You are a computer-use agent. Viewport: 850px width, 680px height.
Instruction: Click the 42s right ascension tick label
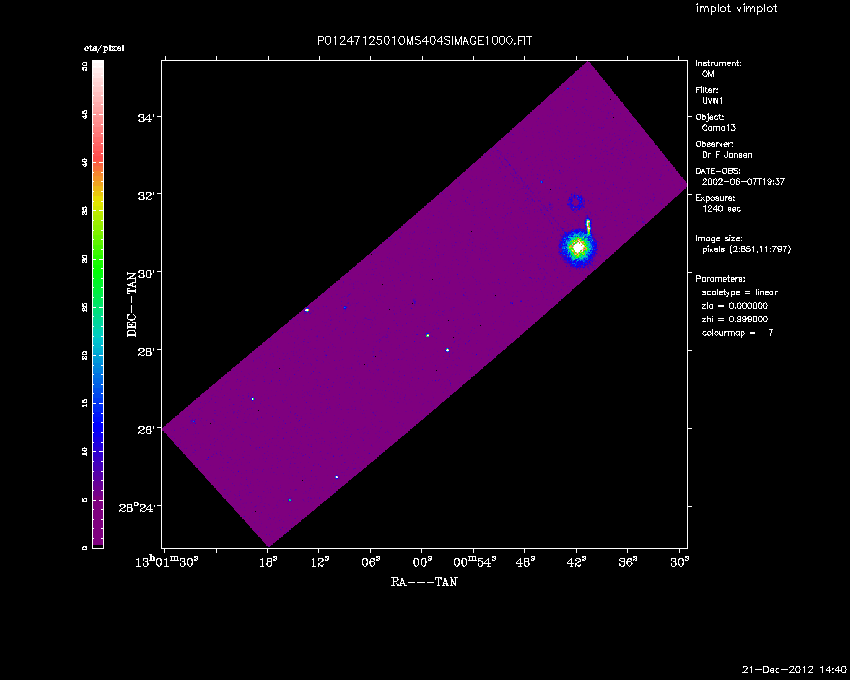coord(576,562)
